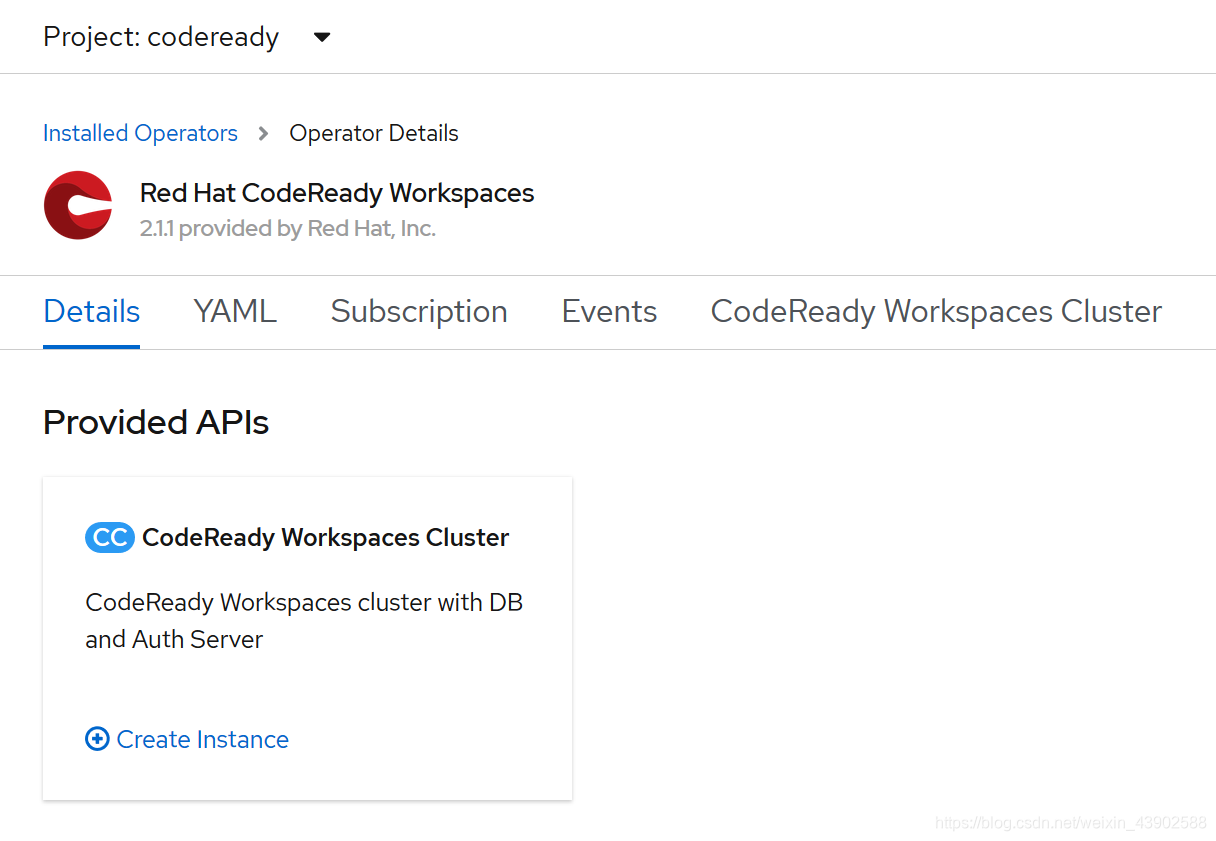The height and width of the screenshot is (841, 1216).
Task: Click the plus circle icon beside Create Instance
Action: pos(97,740)
